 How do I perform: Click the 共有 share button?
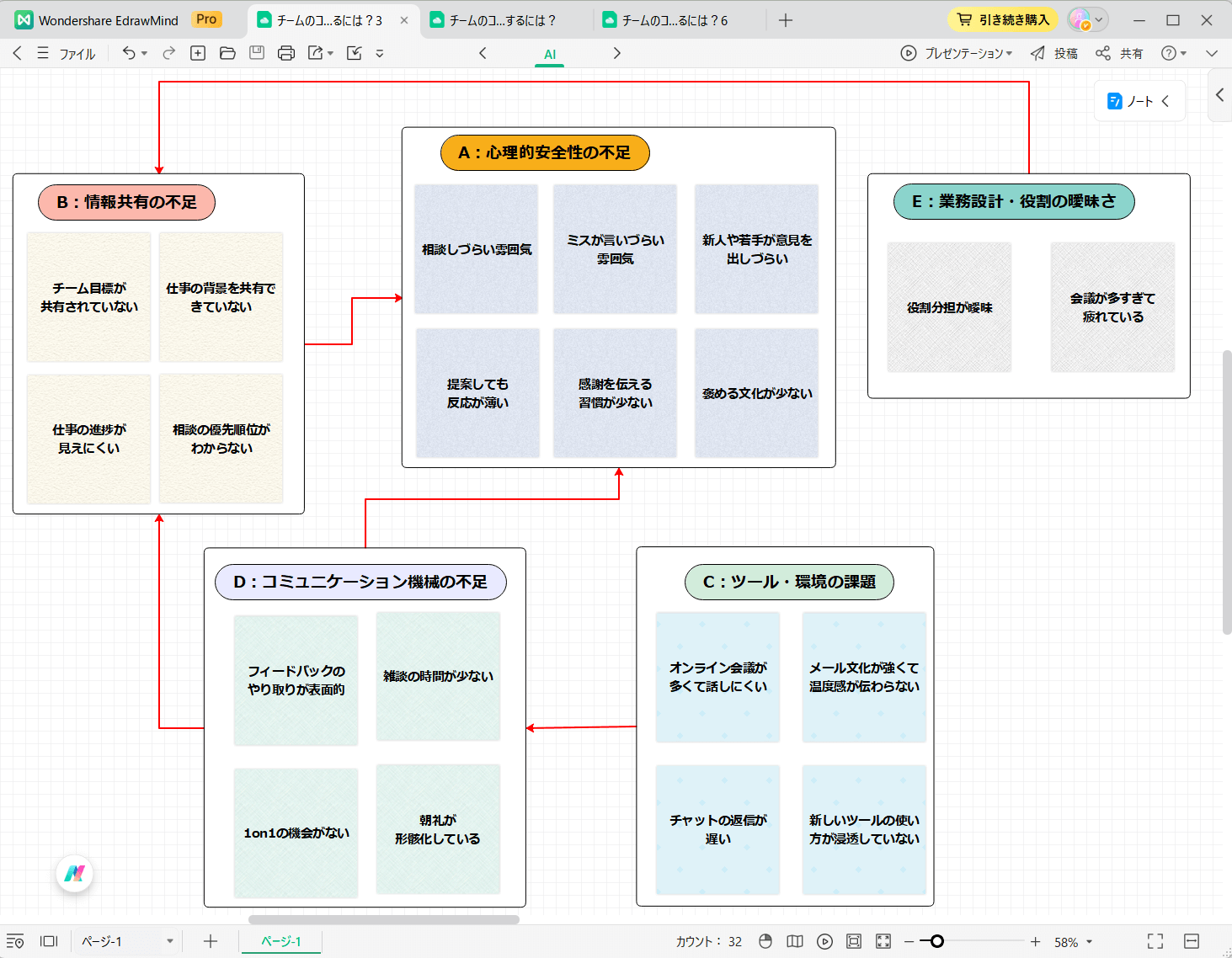(1120, 53)
